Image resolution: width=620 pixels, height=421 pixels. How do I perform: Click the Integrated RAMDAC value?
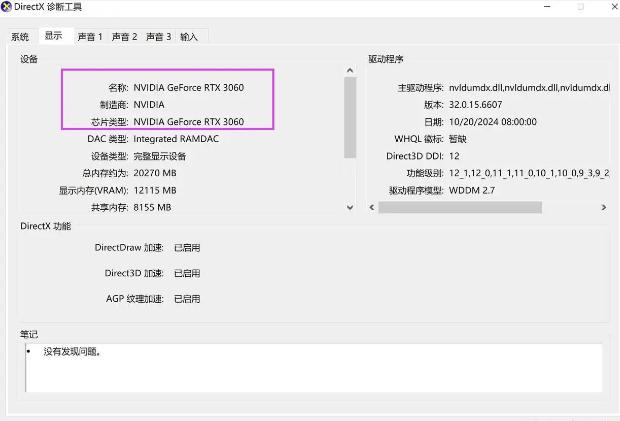[176, 139]
